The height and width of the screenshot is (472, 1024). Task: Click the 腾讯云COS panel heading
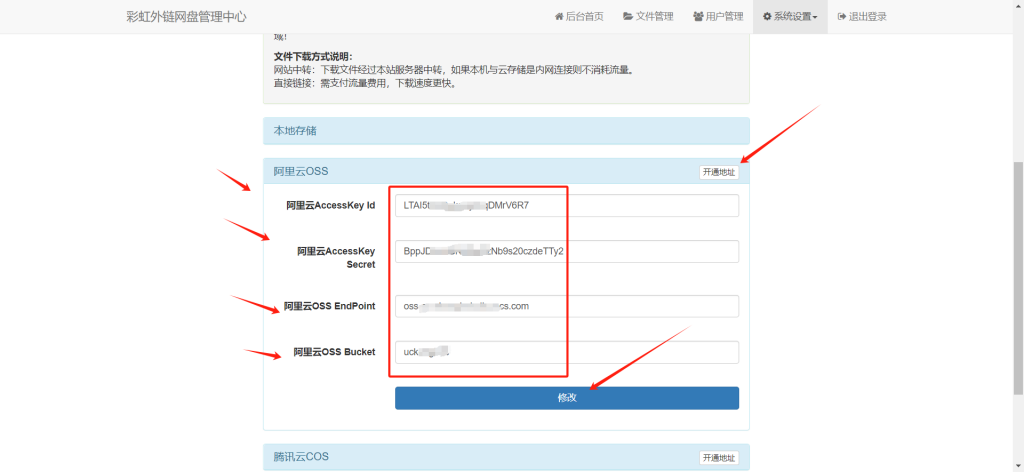pyautogui.click(x=301, y=456)
